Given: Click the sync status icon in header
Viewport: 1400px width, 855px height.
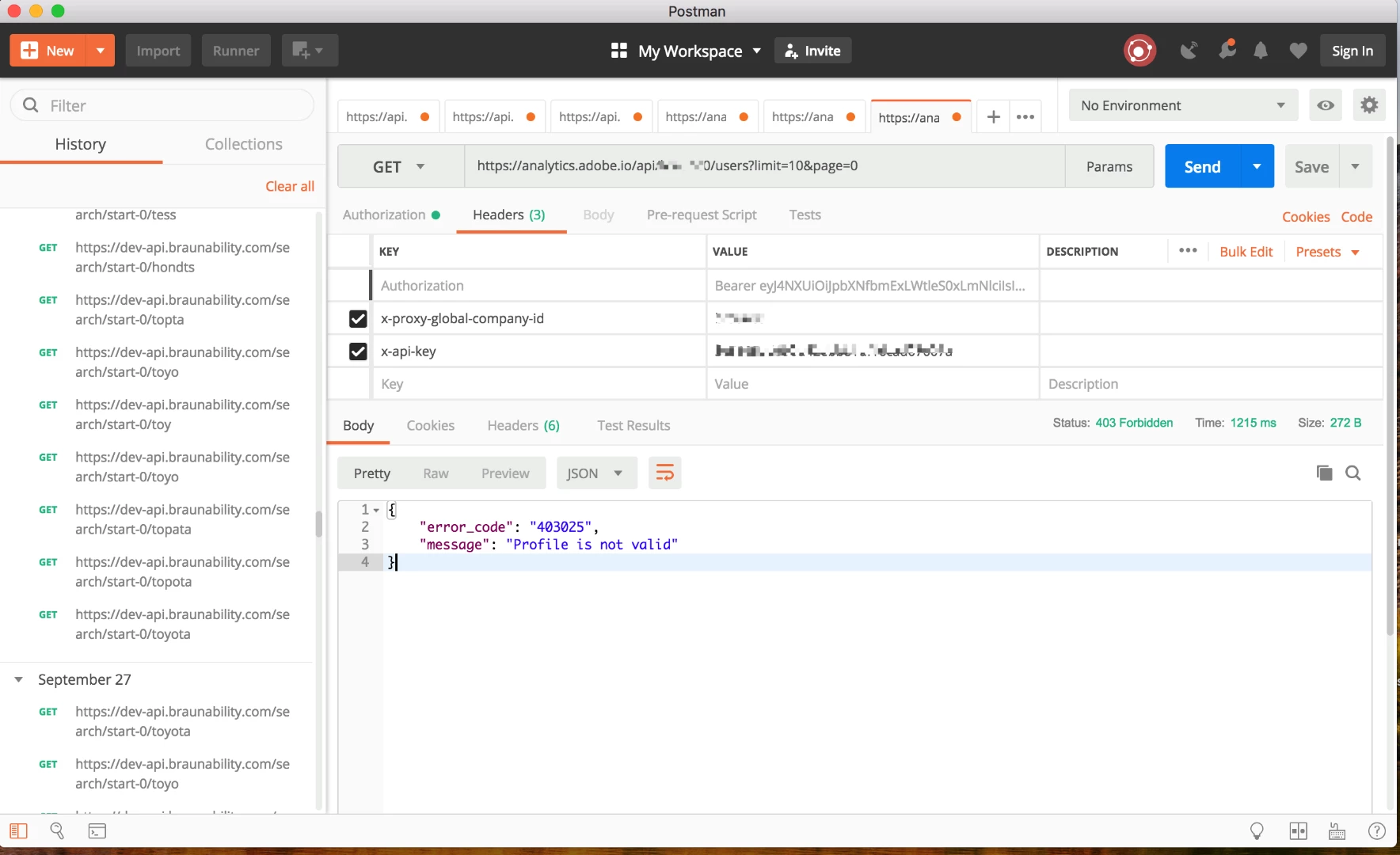Looking at the screenshot, I should [x=1139, y=51].
